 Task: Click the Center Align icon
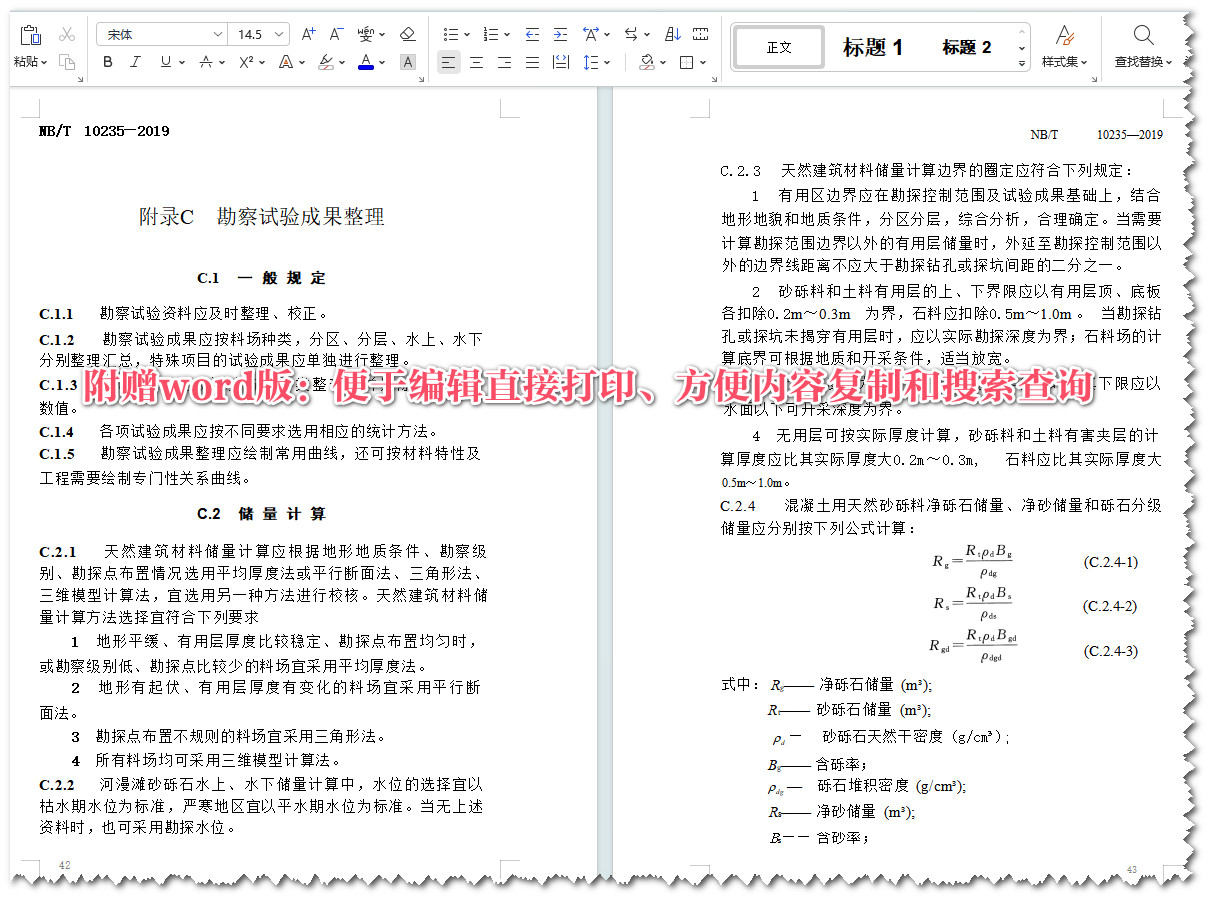point(477,62)
